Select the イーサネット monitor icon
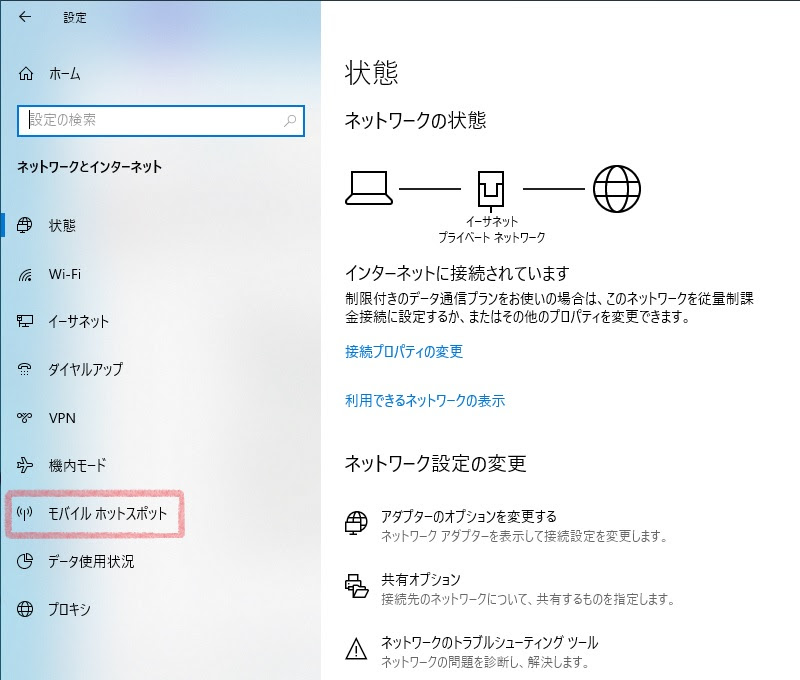This screenshot has width=800, height=680. point(24,321)
